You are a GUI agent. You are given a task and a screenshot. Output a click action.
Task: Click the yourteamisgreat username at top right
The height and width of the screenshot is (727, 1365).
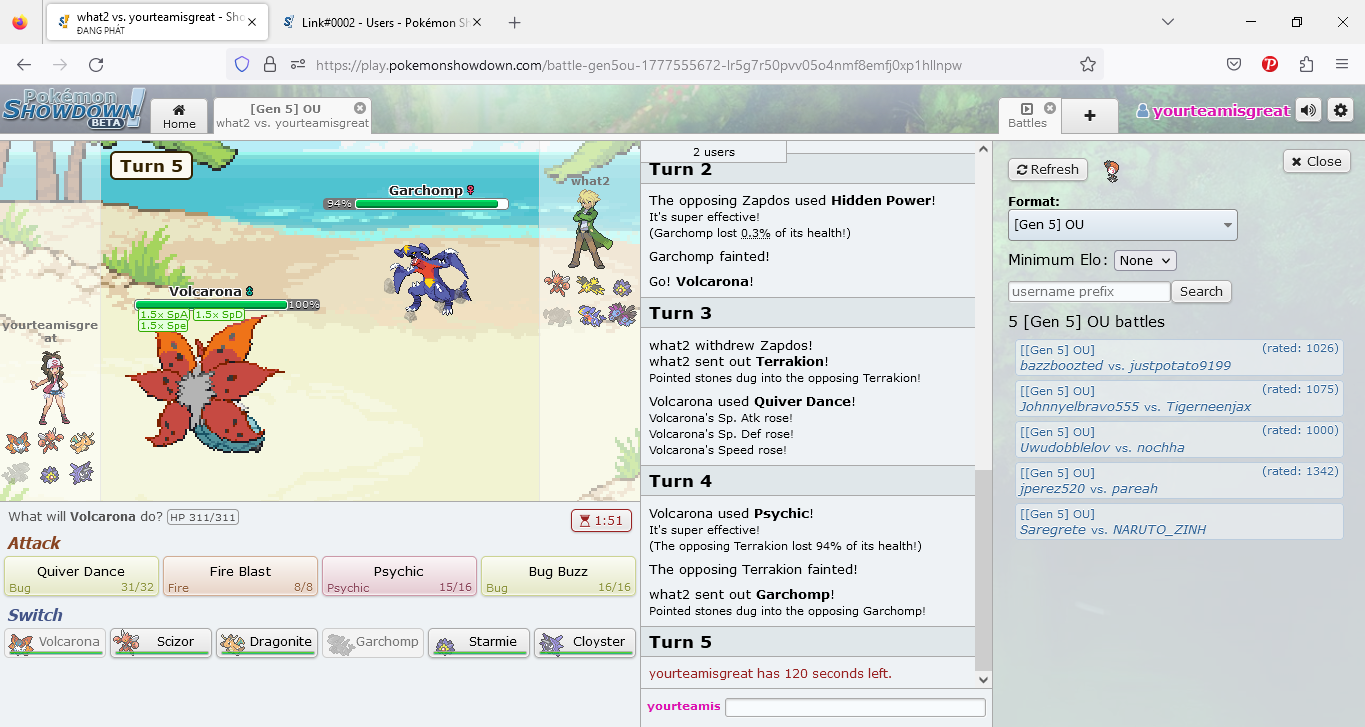1213,111
